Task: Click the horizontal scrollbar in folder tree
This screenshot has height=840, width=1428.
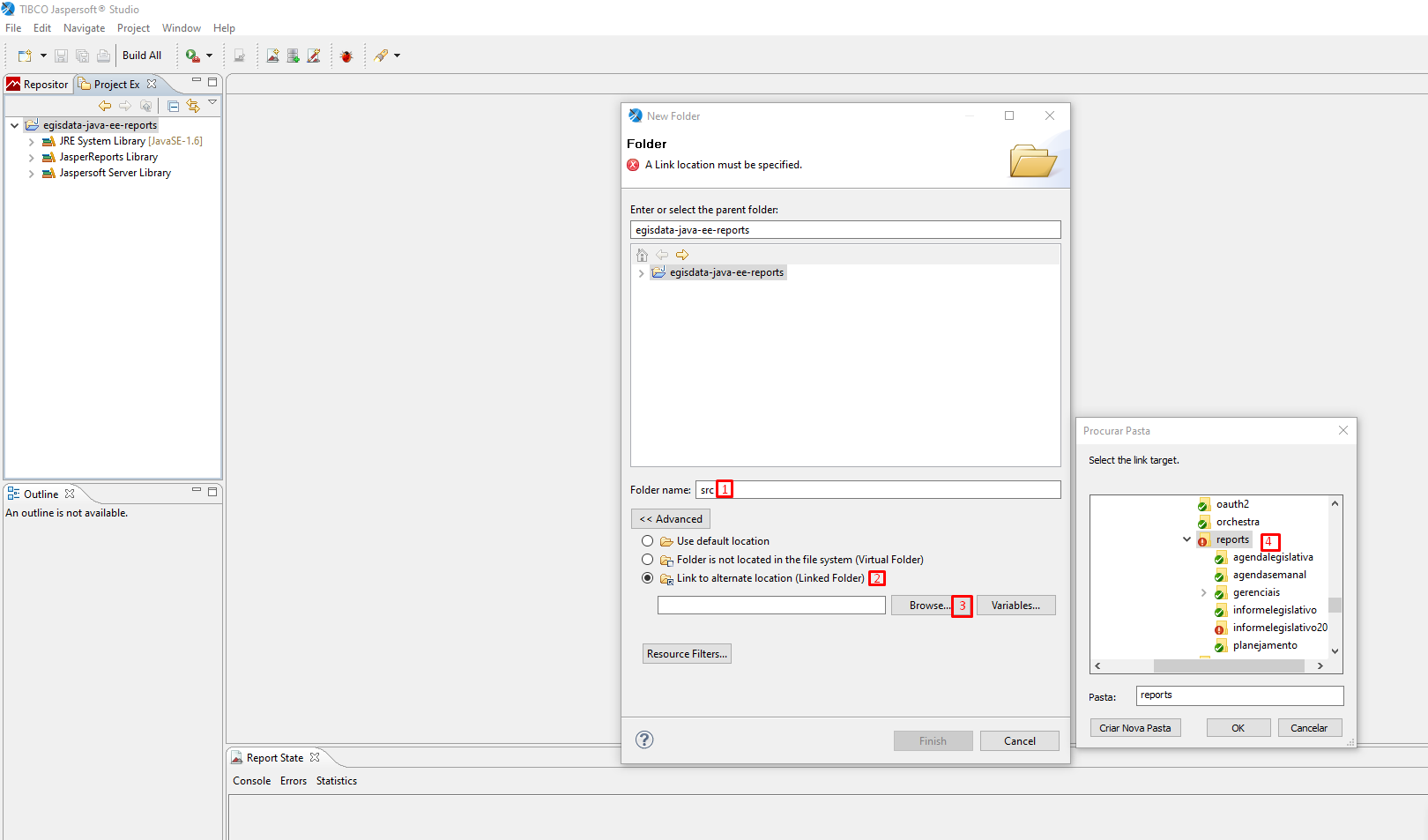Action: pos(1228,666)
